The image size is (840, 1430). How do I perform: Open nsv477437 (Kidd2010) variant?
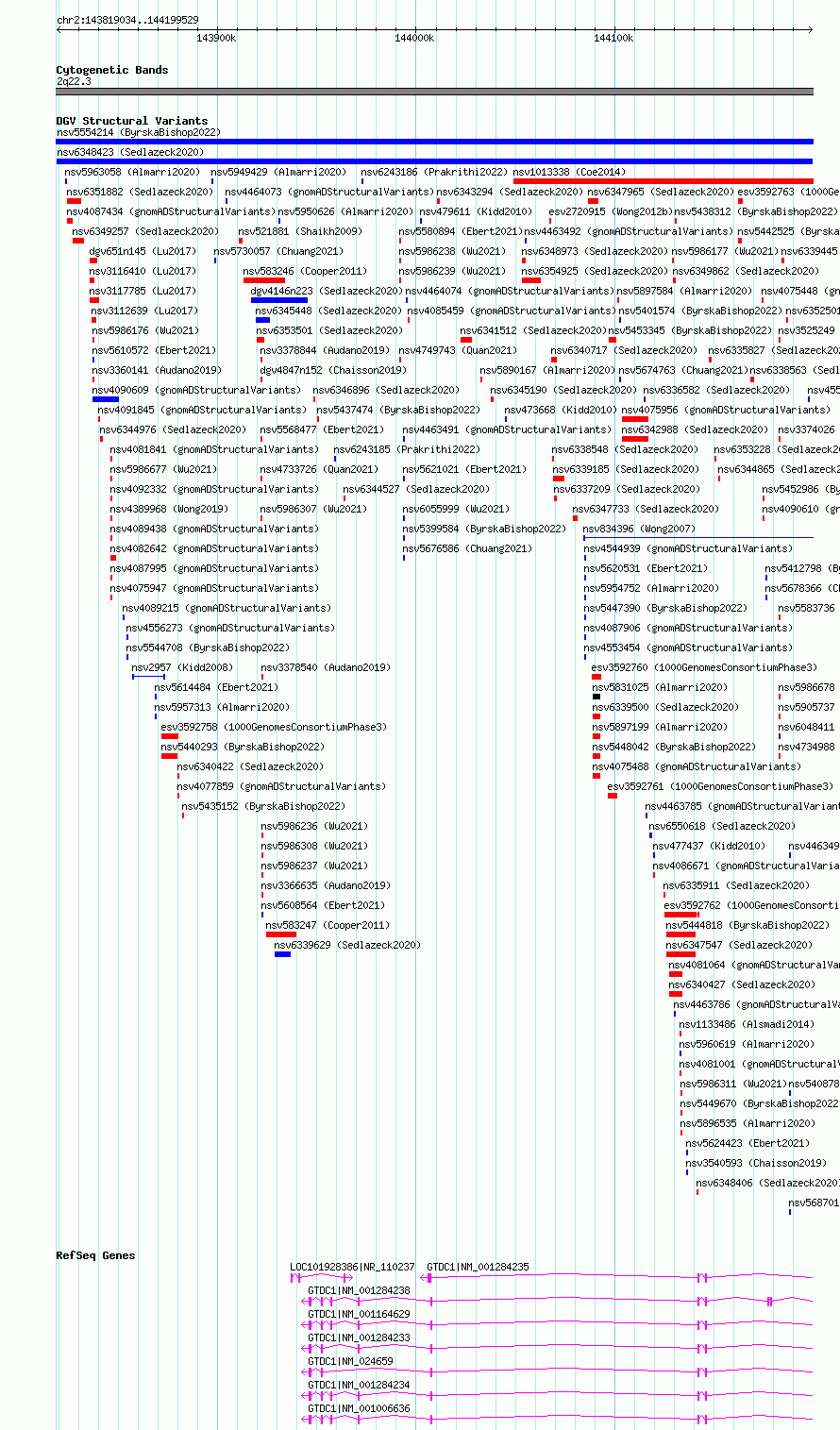click(x=710, y=846)
